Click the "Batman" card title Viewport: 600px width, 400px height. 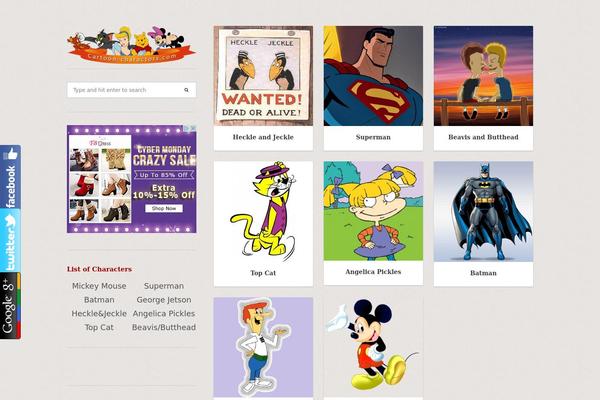[483, 273]
